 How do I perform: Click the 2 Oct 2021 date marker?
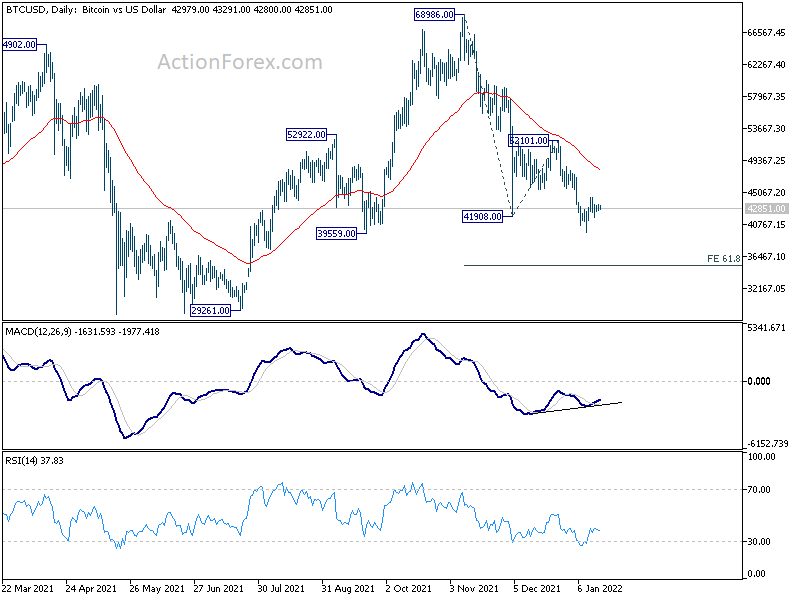pyautogui.click(x=408, y=589)
